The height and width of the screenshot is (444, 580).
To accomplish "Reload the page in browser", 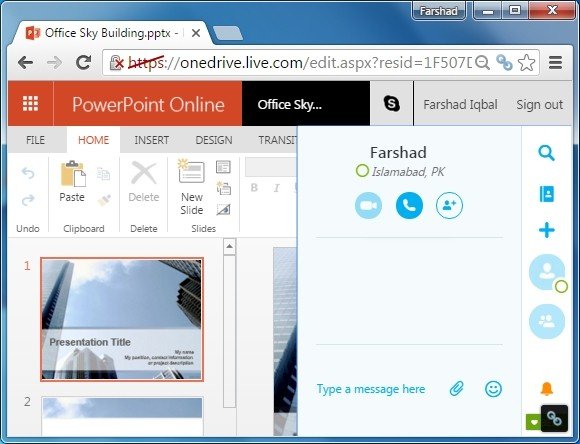I will tap(84, 63).
